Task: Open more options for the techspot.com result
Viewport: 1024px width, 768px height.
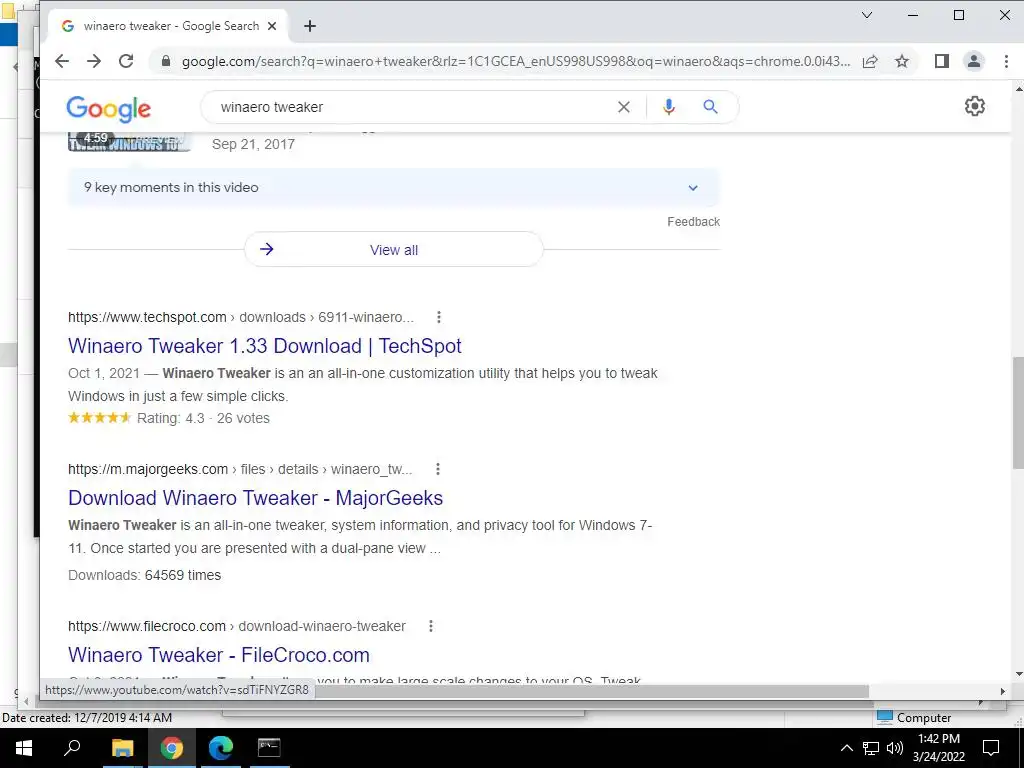Action: [x=439, y=317]
